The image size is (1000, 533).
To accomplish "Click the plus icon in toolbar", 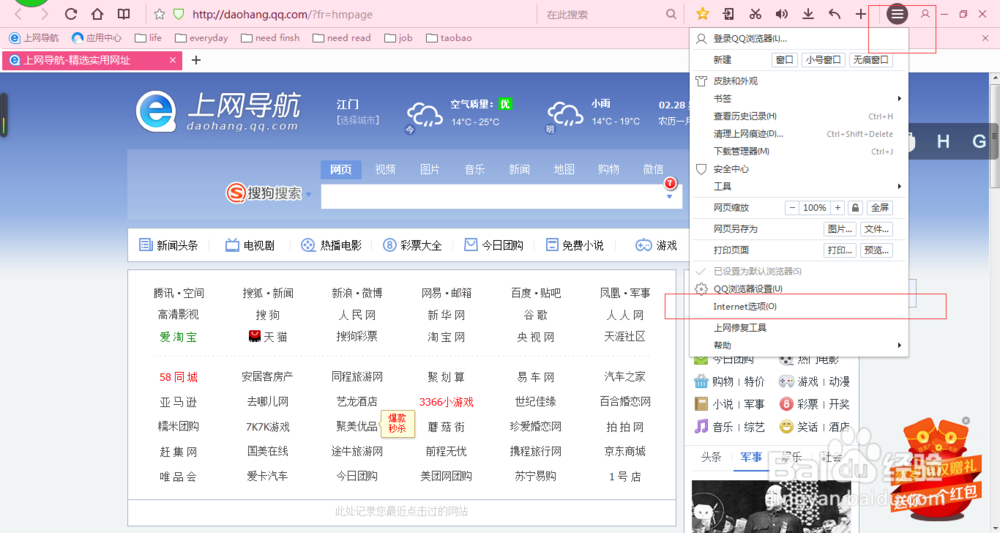I will 860,13.
